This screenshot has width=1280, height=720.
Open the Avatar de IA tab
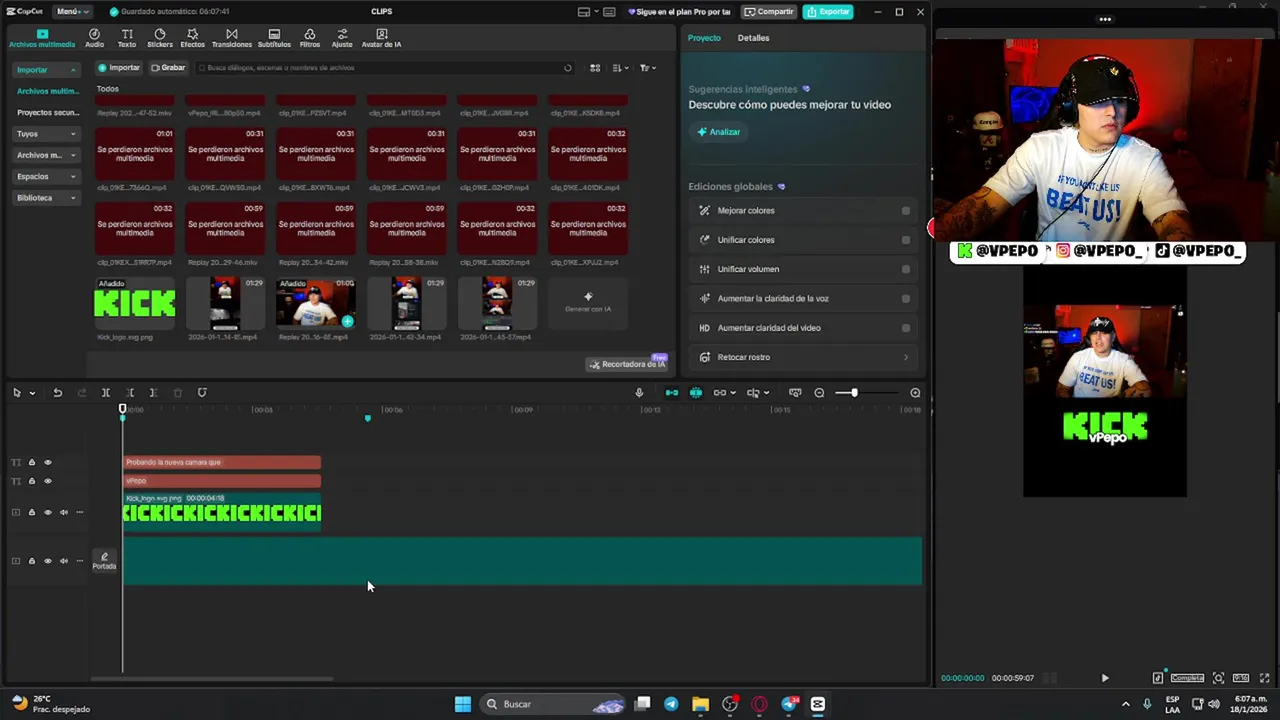click(x=381, y=38)
